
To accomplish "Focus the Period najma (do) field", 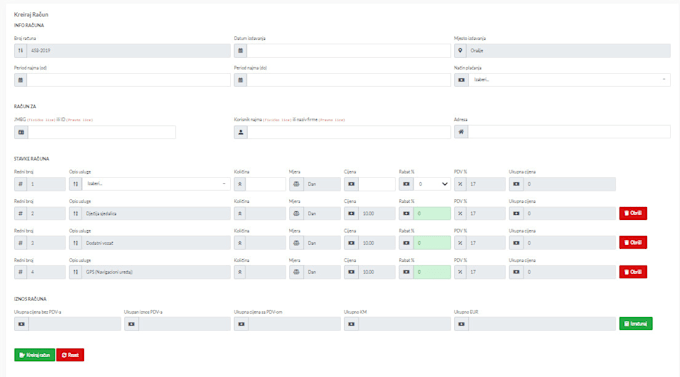I will tap(349, 80).
